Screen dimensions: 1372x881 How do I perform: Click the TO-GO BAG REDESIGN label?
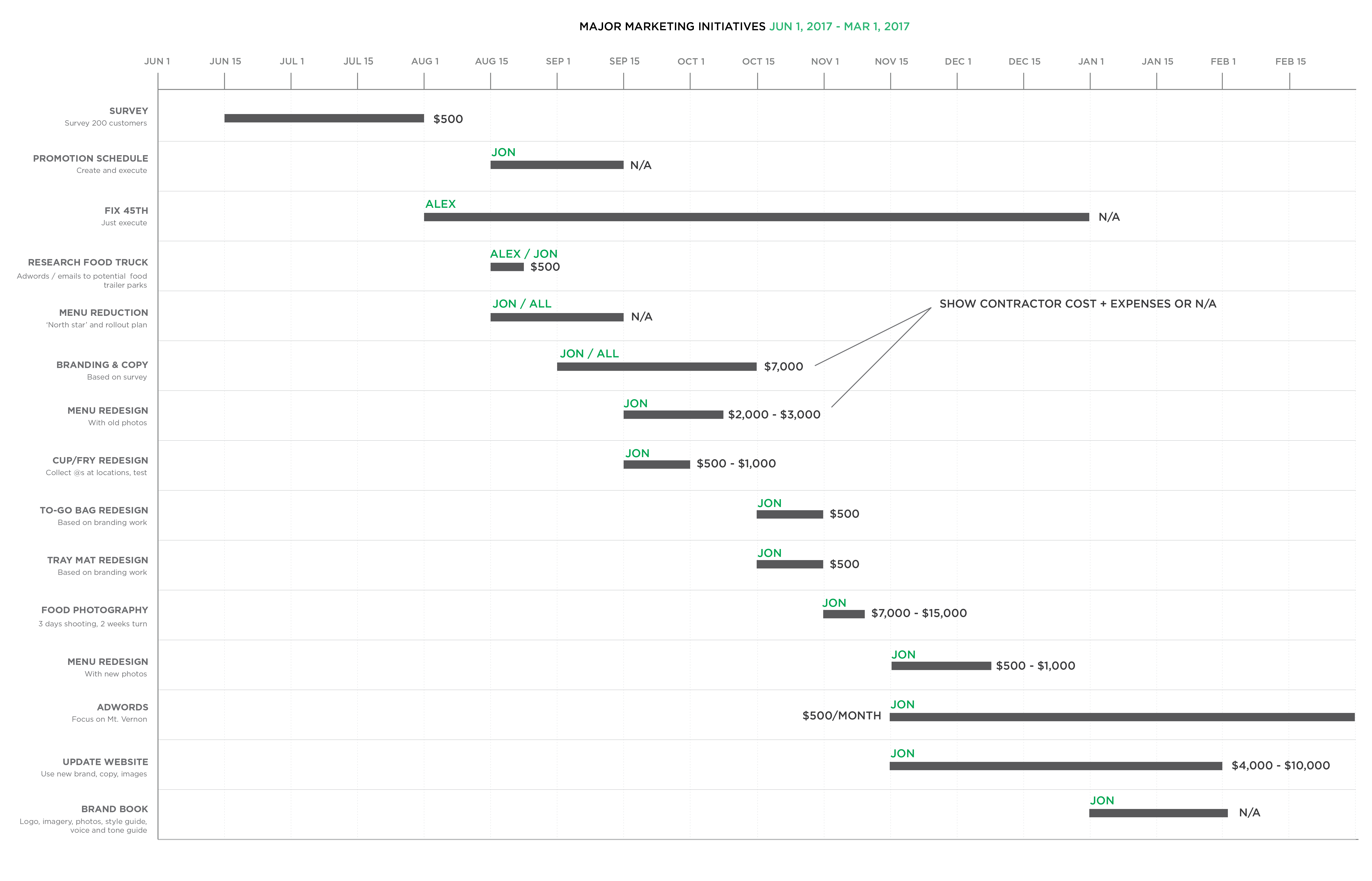point(94,510)
